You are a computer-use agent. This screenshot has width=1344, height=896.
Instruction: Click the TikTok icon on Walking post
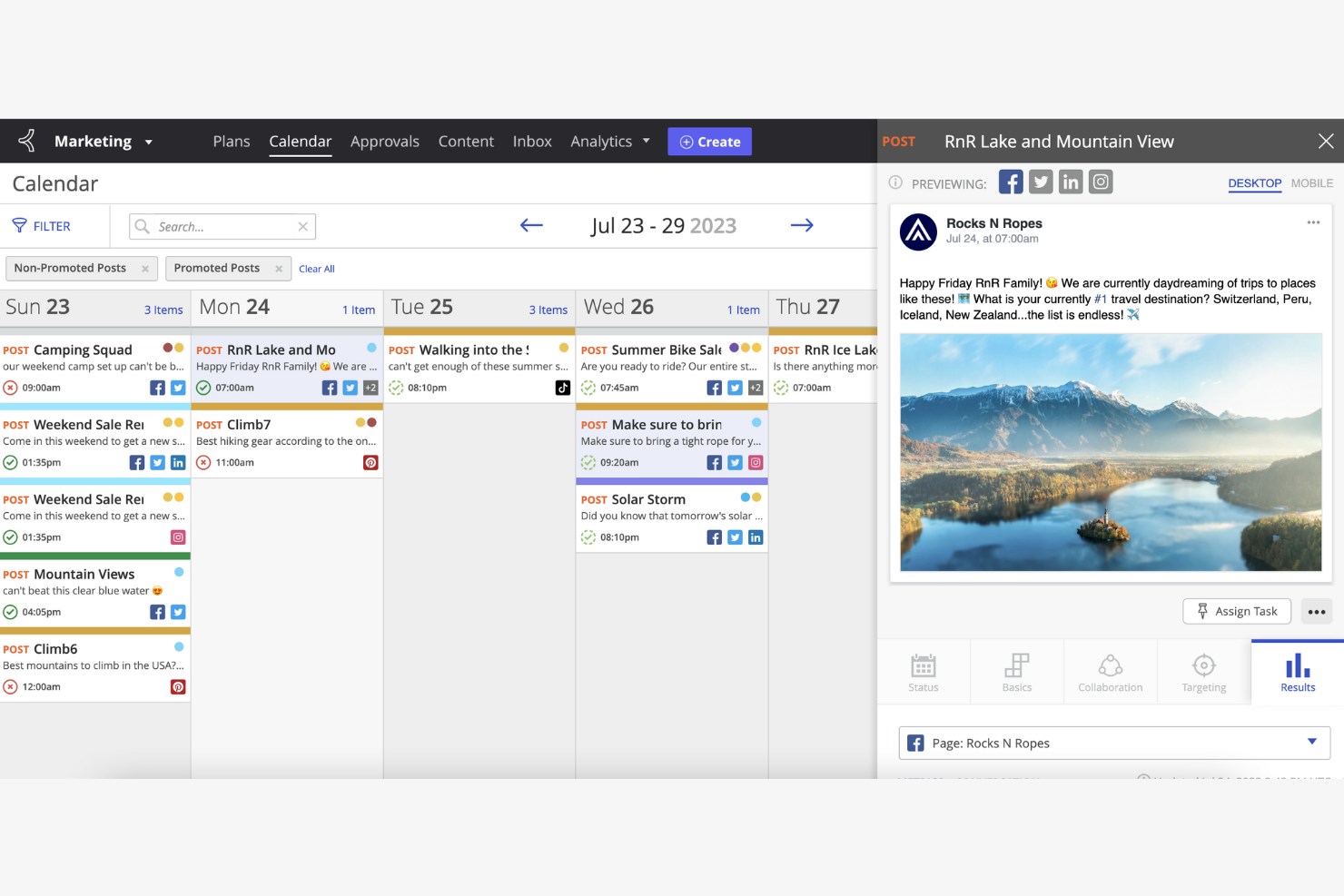pyautogui.click(x=563, y=387)
